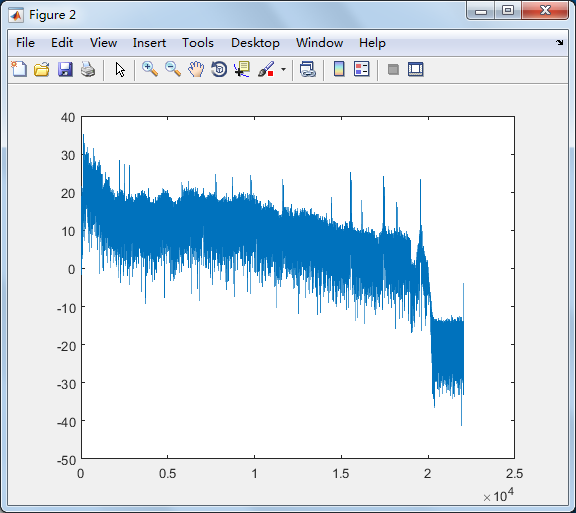This screenshot has height=513, width=576.
Task: Select the Rotate 3D tool
Action: click(x=219, y=69)
